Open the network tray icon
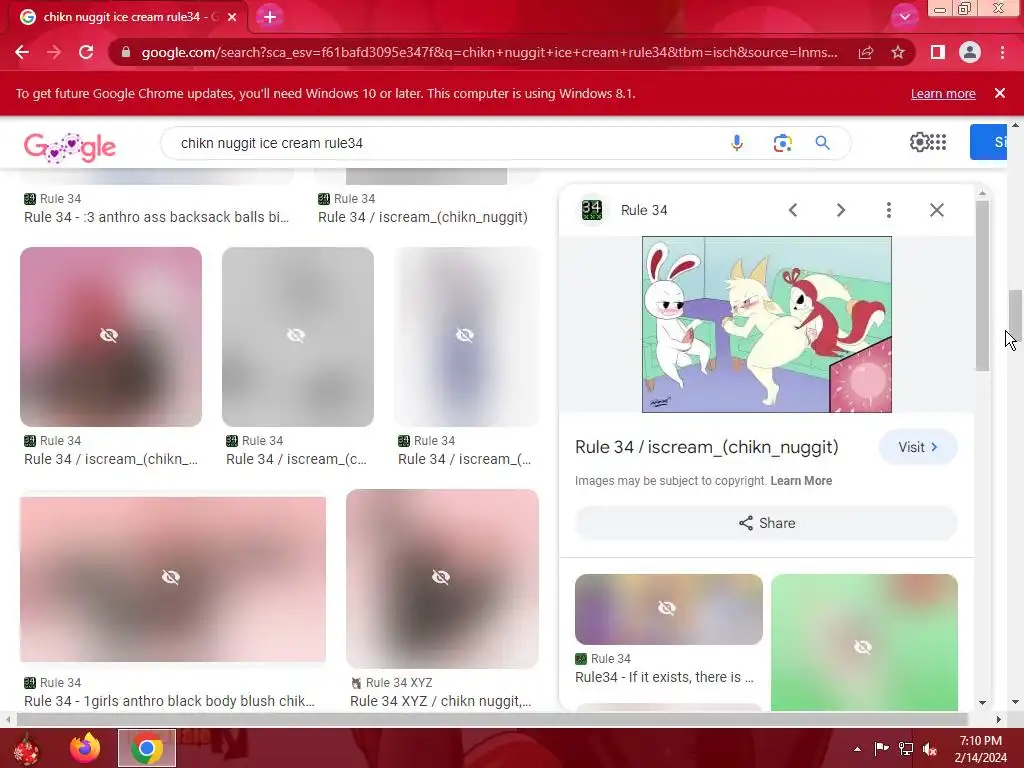The height and width of the screenshot is (768, 1024). [906, 749]
